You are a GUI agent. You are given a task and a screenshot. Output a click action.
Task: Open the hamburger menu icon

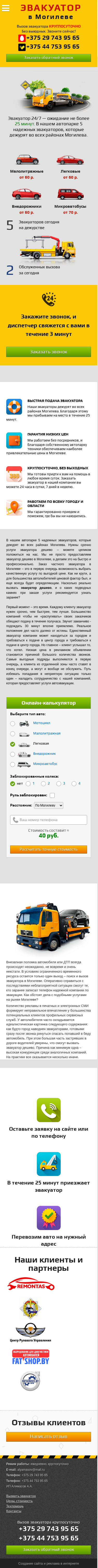tap(5, 8)
